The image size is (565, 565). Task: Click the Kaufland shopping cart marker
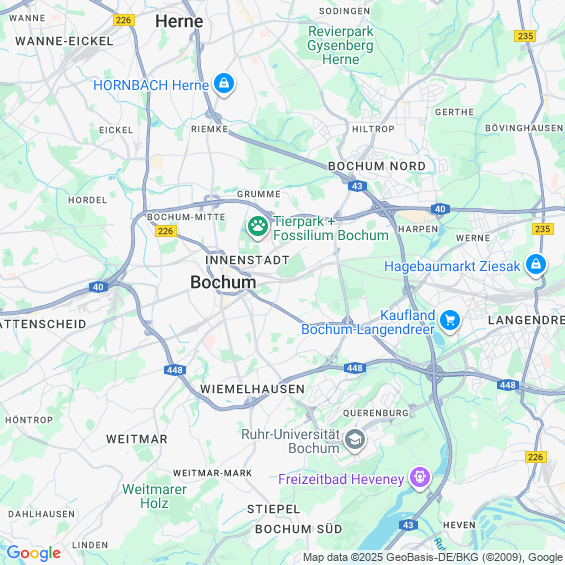450,322
